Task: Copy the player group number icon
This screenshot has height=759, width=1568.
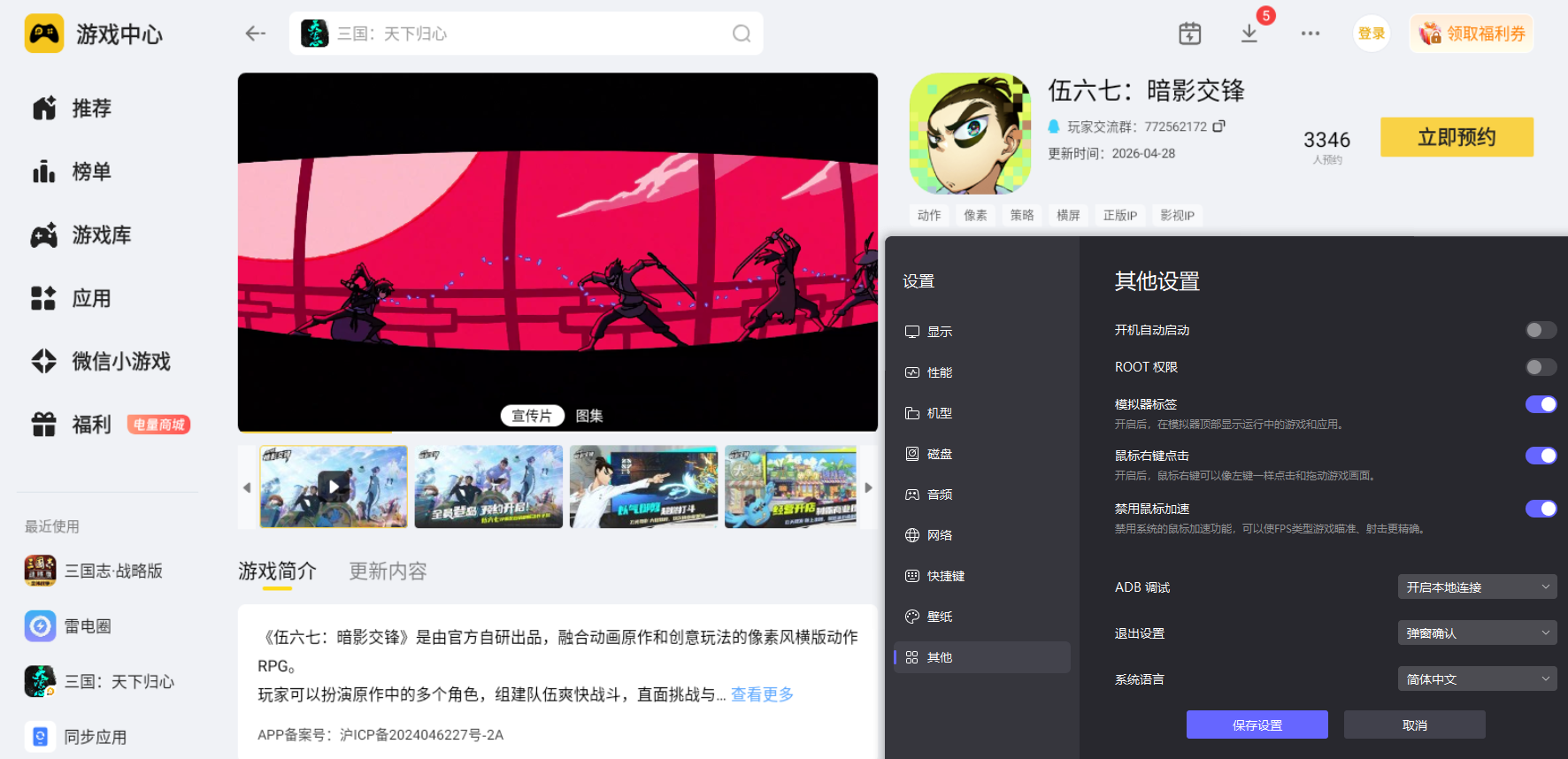Action: [1219, 126]
